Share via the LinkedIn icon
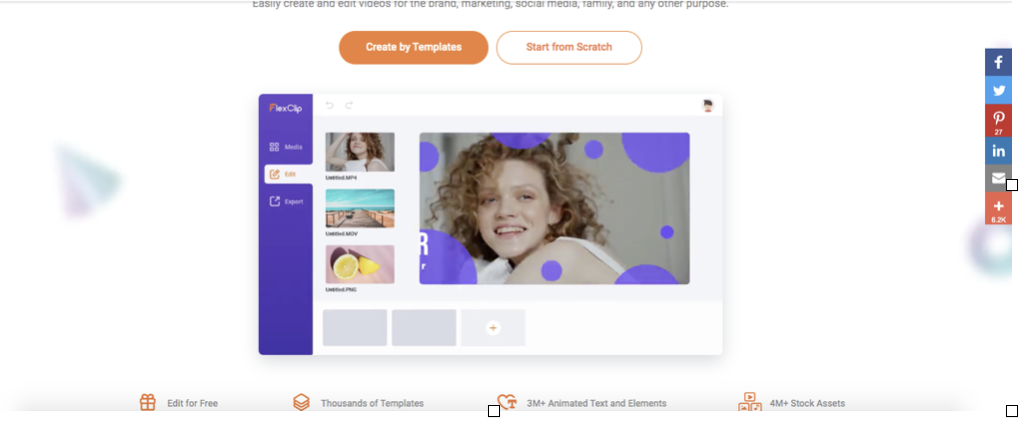This screenshot has height=432, width=1024. pos(998,151)
